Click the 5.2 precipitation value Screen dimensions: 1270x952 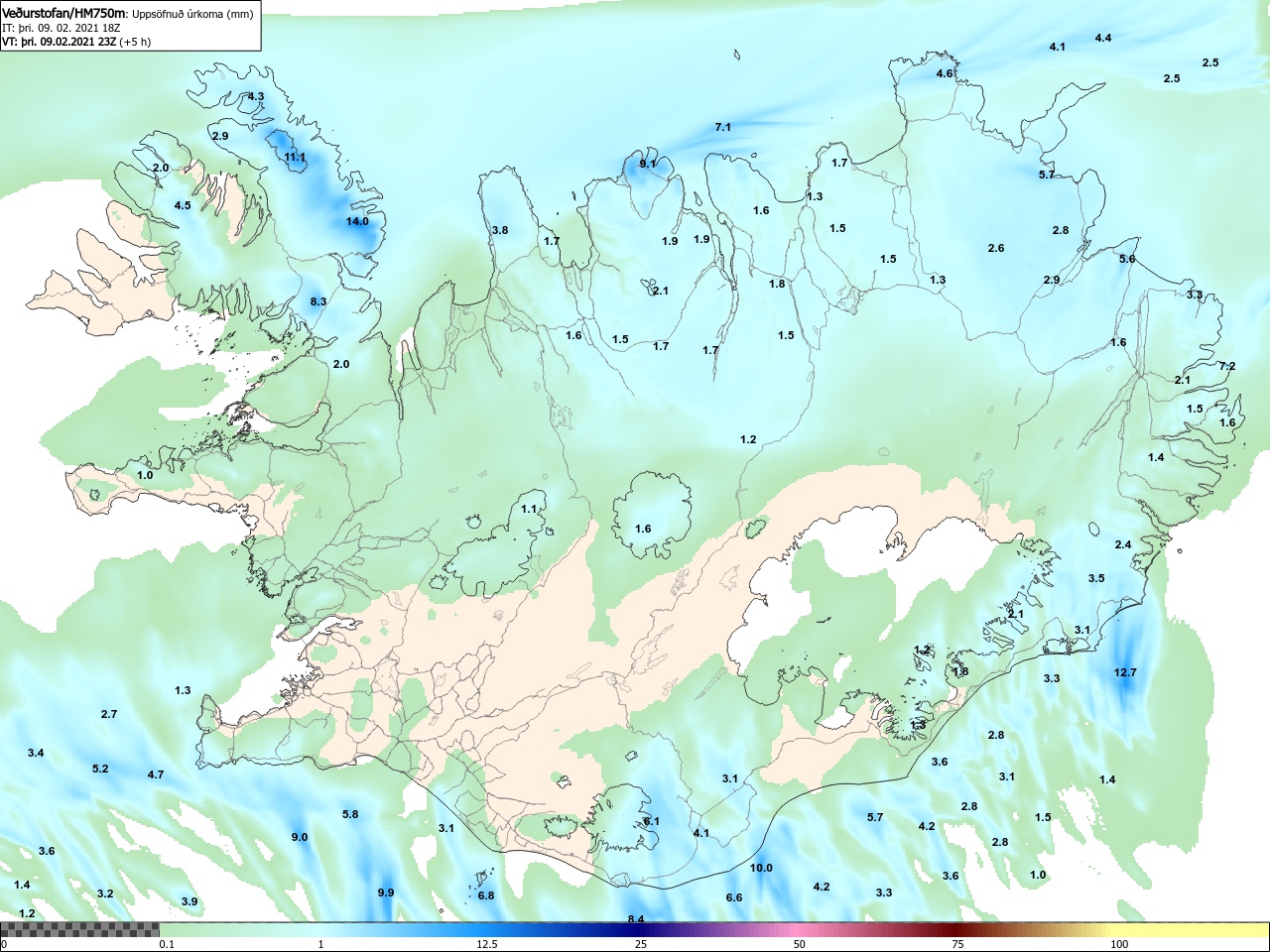(x=100, y=769)
